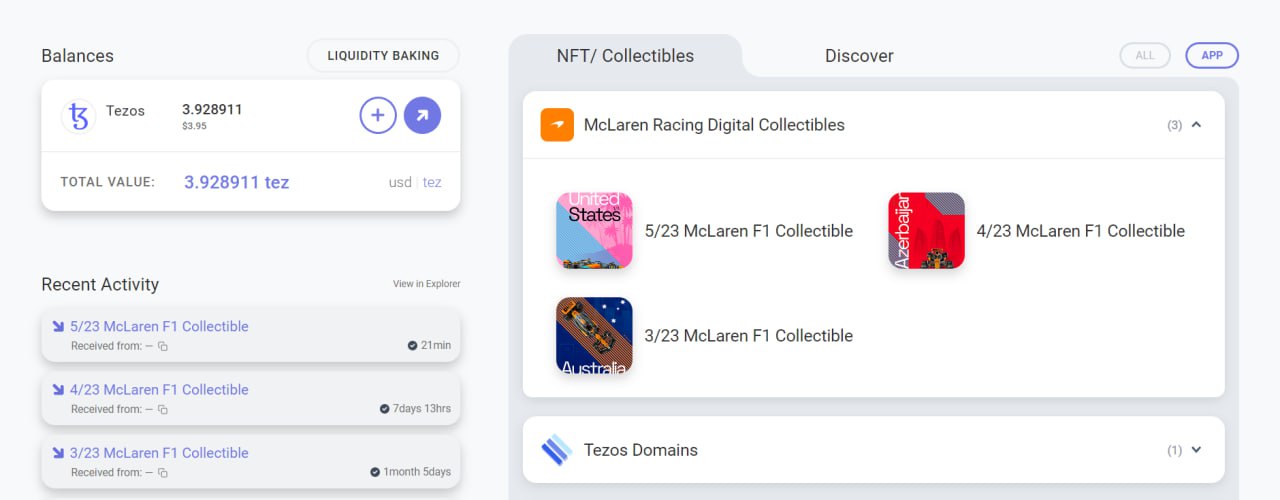Click the plus button to buy Tezos
This screenshot has height=500, width=1280.
click(x=378, y=116)
